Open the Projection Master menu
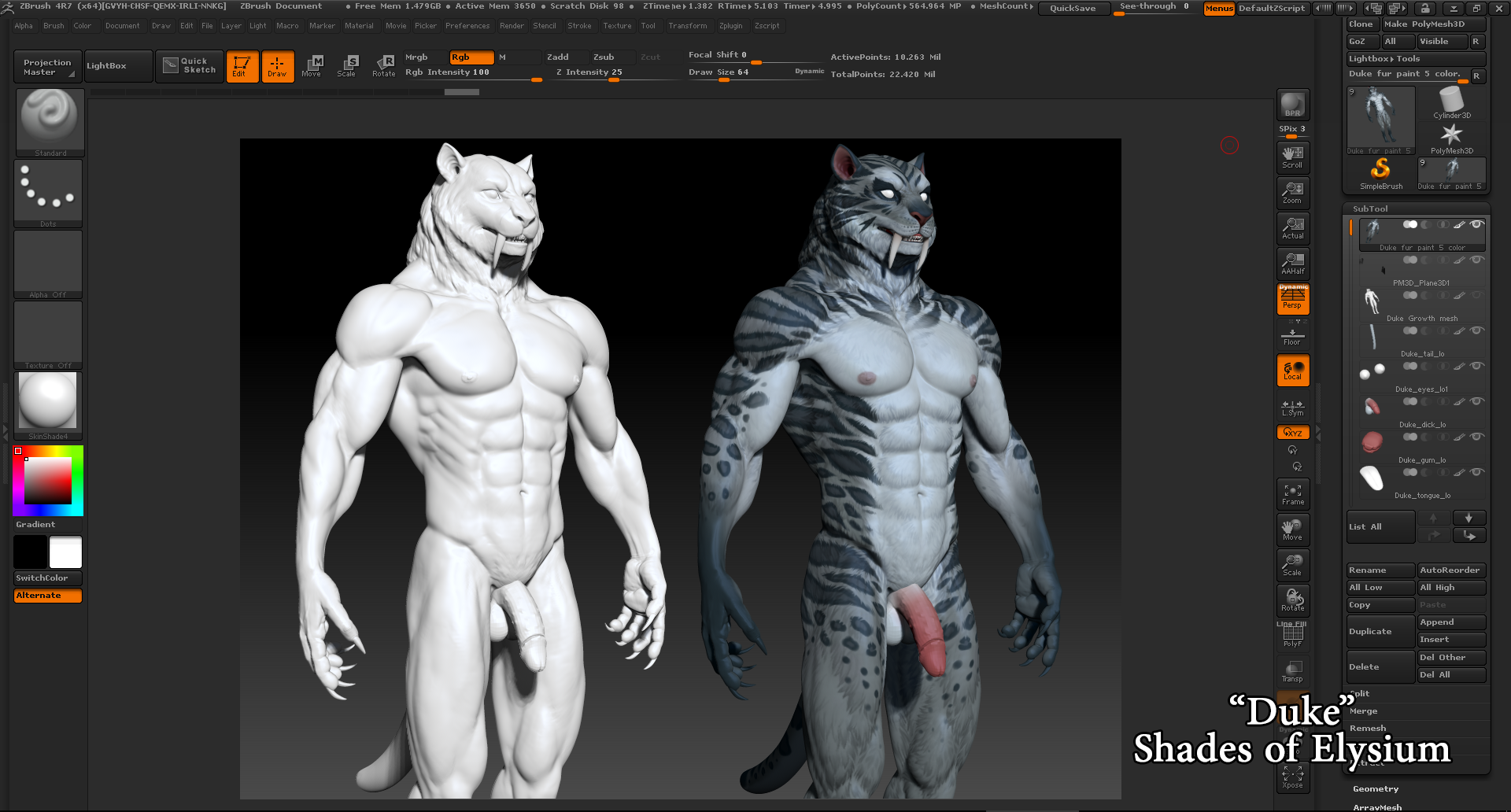This screenshot has height=812, width=1511. click(x=47, y=67)
